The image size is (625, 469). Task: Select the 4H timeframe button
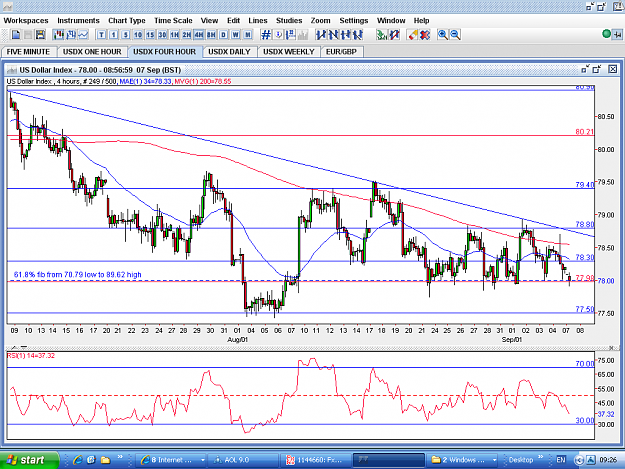pos(199,35)
